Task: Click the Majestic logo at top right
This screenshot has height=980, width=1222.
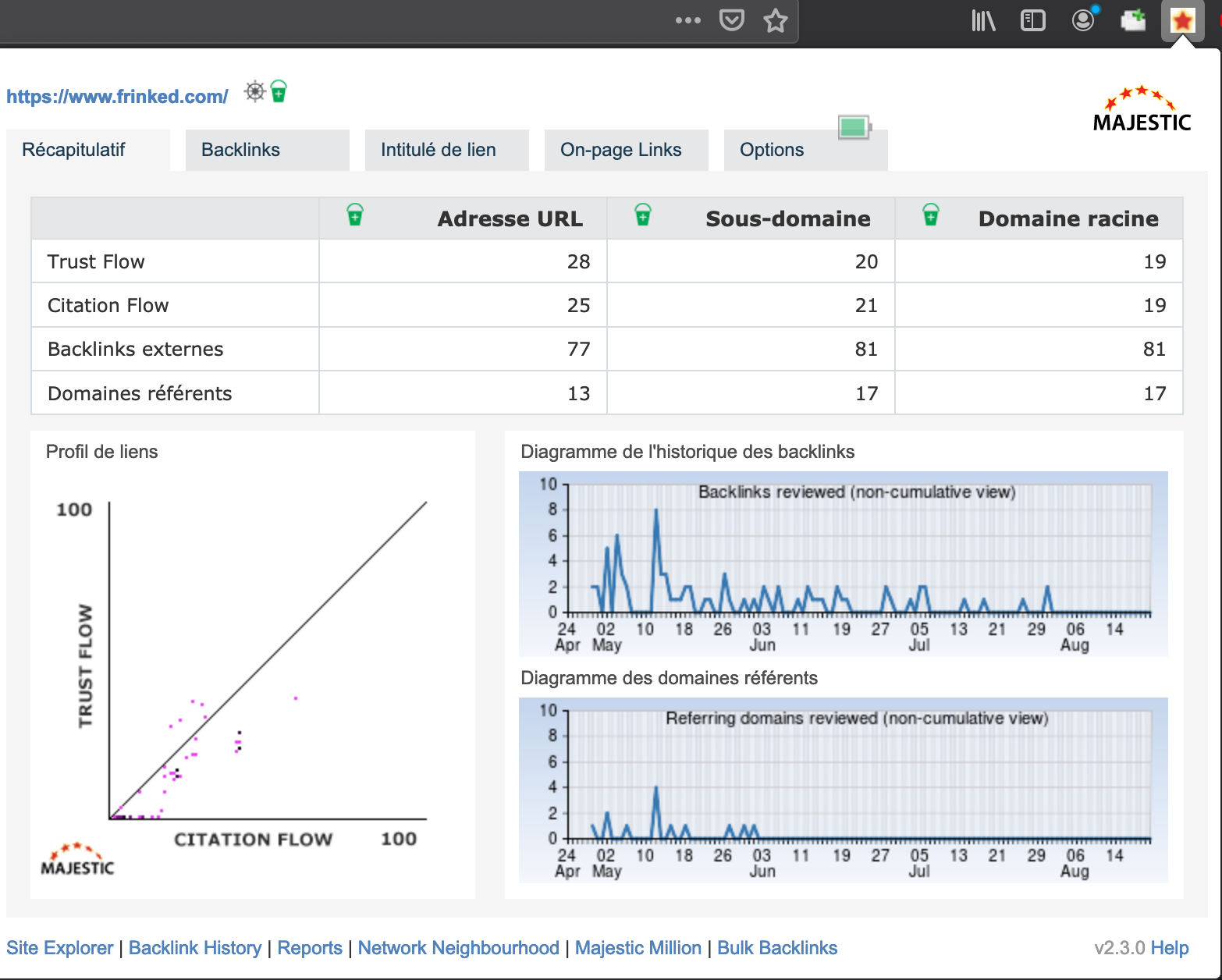Action: pos(1142,109)
